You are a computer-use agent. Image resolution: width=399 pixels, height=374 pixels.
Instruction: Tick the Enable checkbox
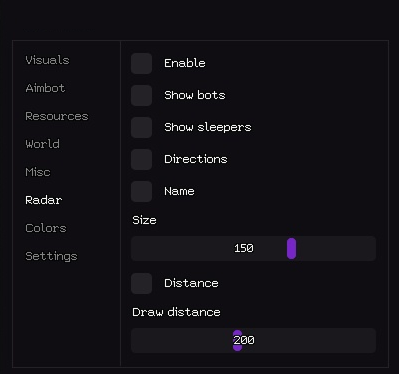(142, 63)
